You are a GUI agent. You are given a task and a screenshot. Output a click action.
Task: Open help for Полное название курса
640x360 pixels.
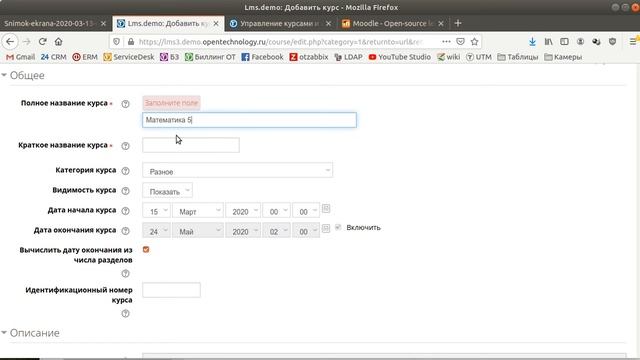[125, 104]
